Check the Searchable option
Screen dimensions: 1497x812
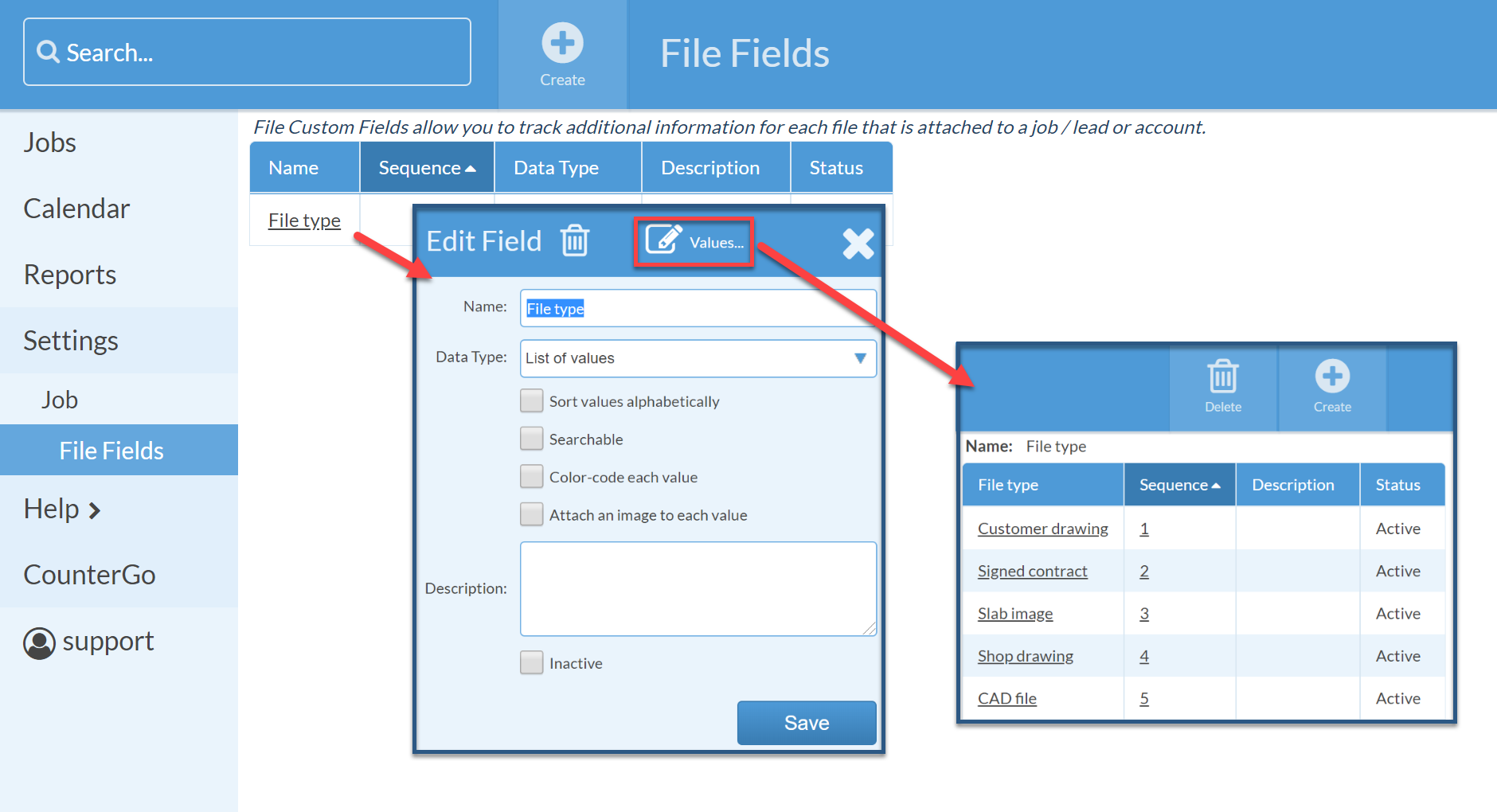coord(531,439)
